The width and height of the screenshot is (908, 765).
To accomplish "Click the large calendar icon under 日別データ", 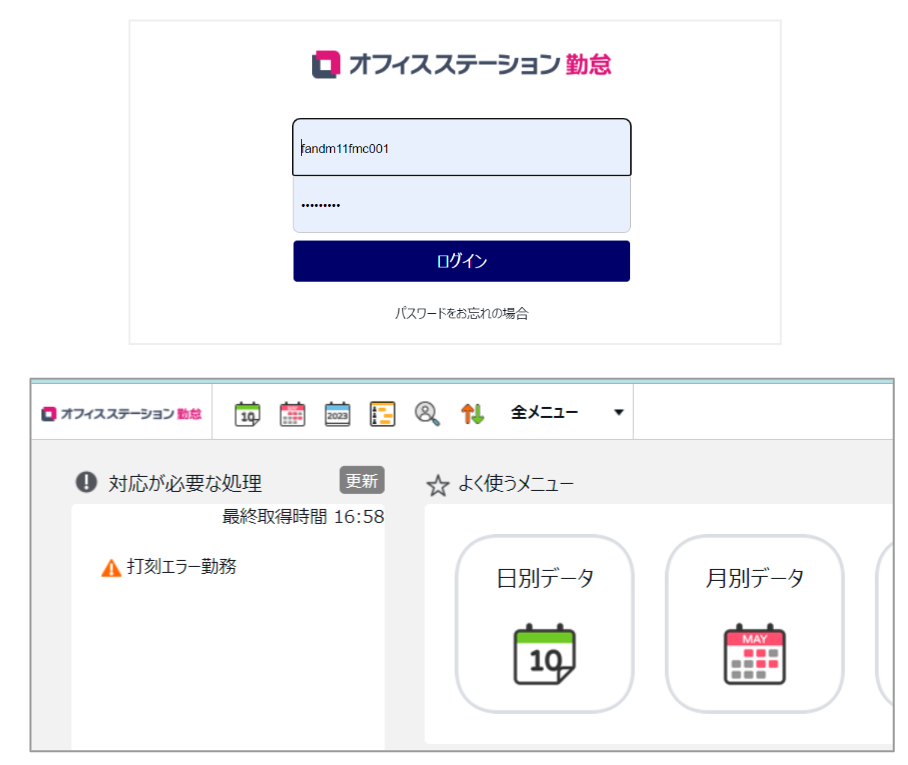I will click(545, 654).
